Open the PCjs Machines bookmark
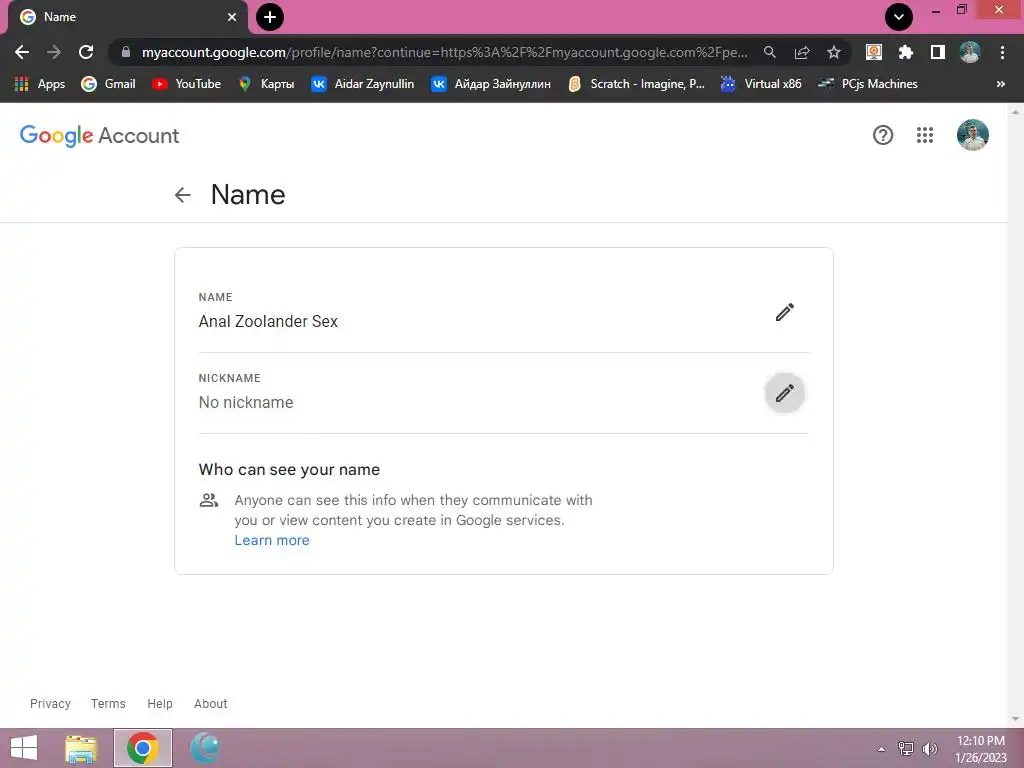Viewport: 1024px width, 768px height. (868, 84)
